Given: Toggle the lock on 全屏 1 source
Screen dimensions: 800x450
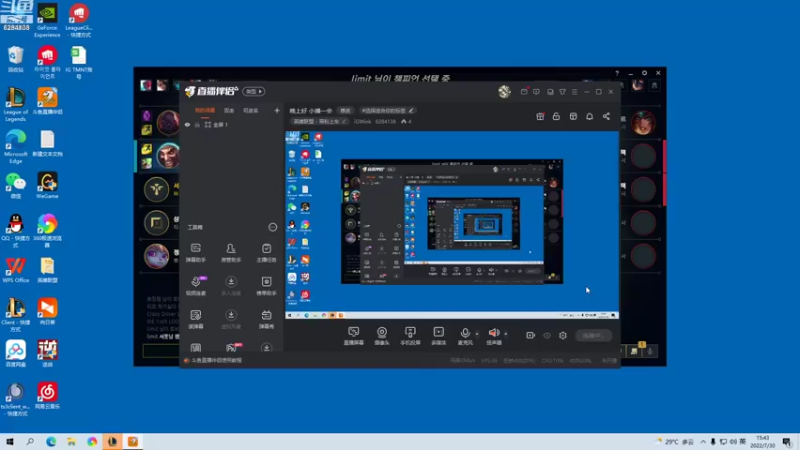Looking at the screenshot, I should [197, 124].
